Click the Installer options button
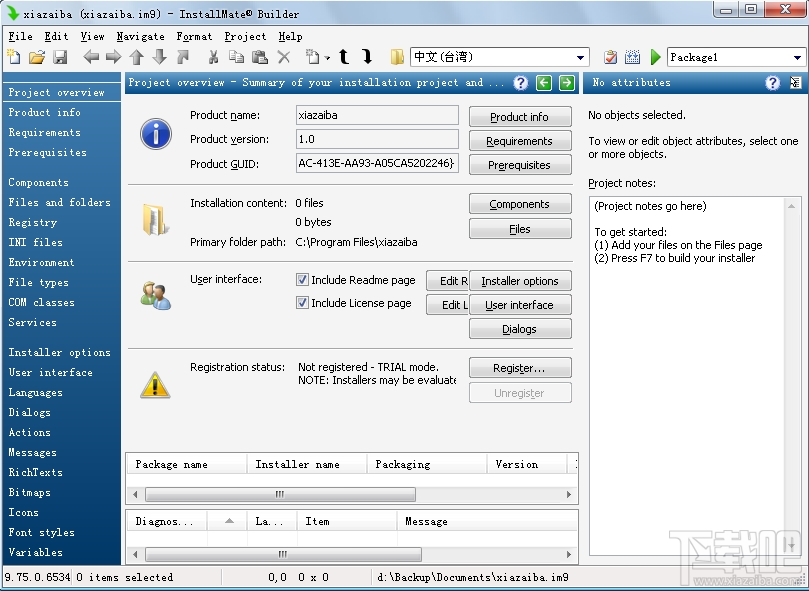Image resolution: width=809 pixels, height=591 pixels. click(520, 281)
